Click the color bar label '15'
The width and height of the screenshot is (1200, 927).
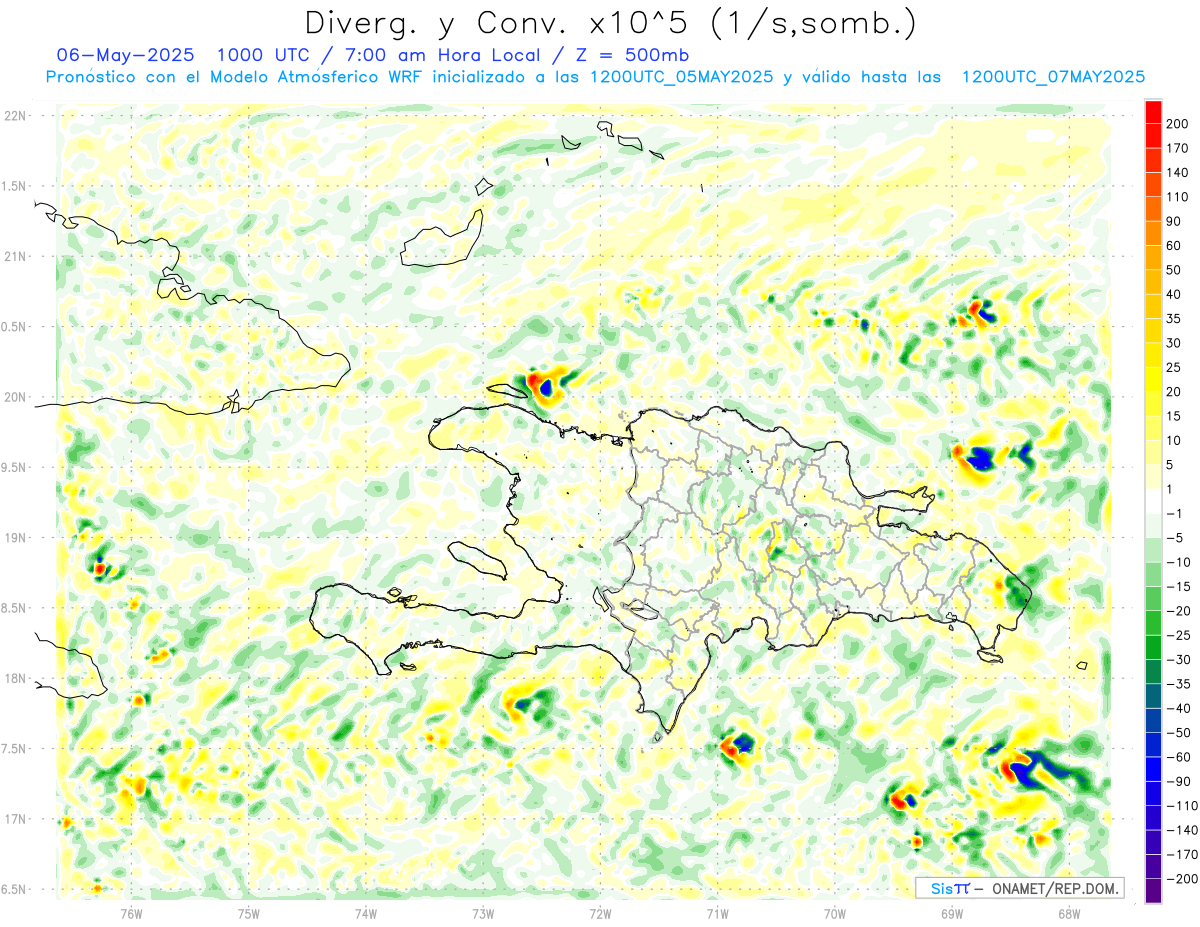[x=1175, y=416]
